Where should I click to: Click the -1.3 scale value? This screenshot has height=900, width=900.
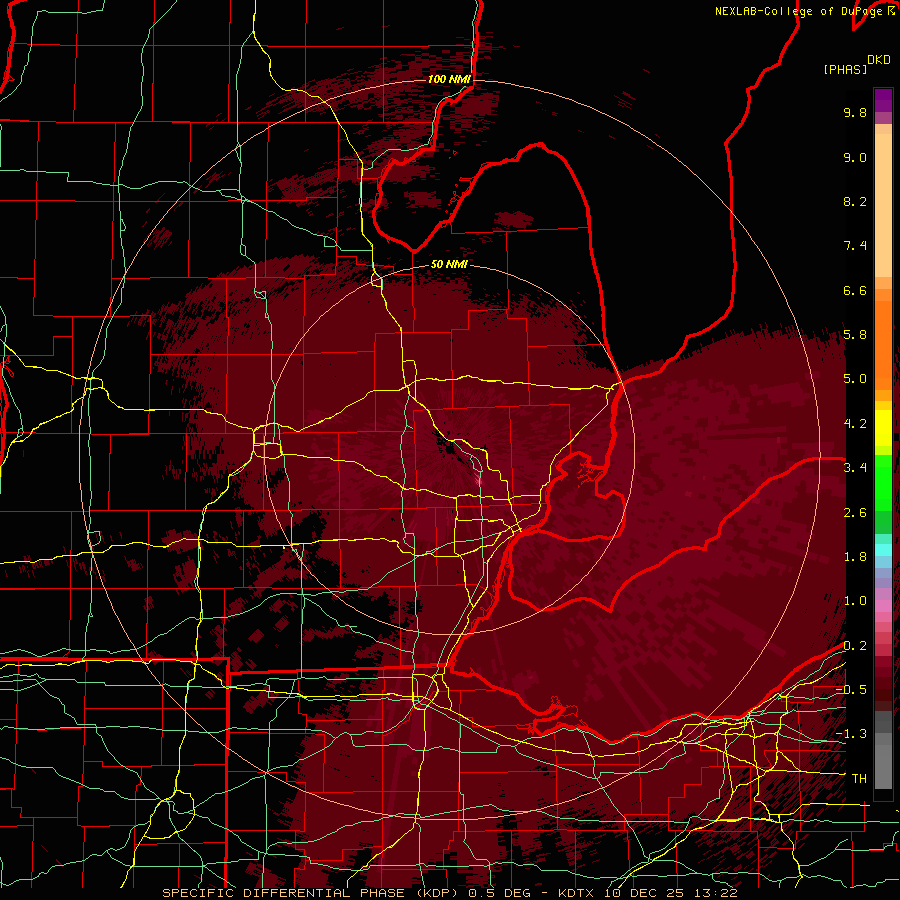pyautogui.click(x=851, y=734)
